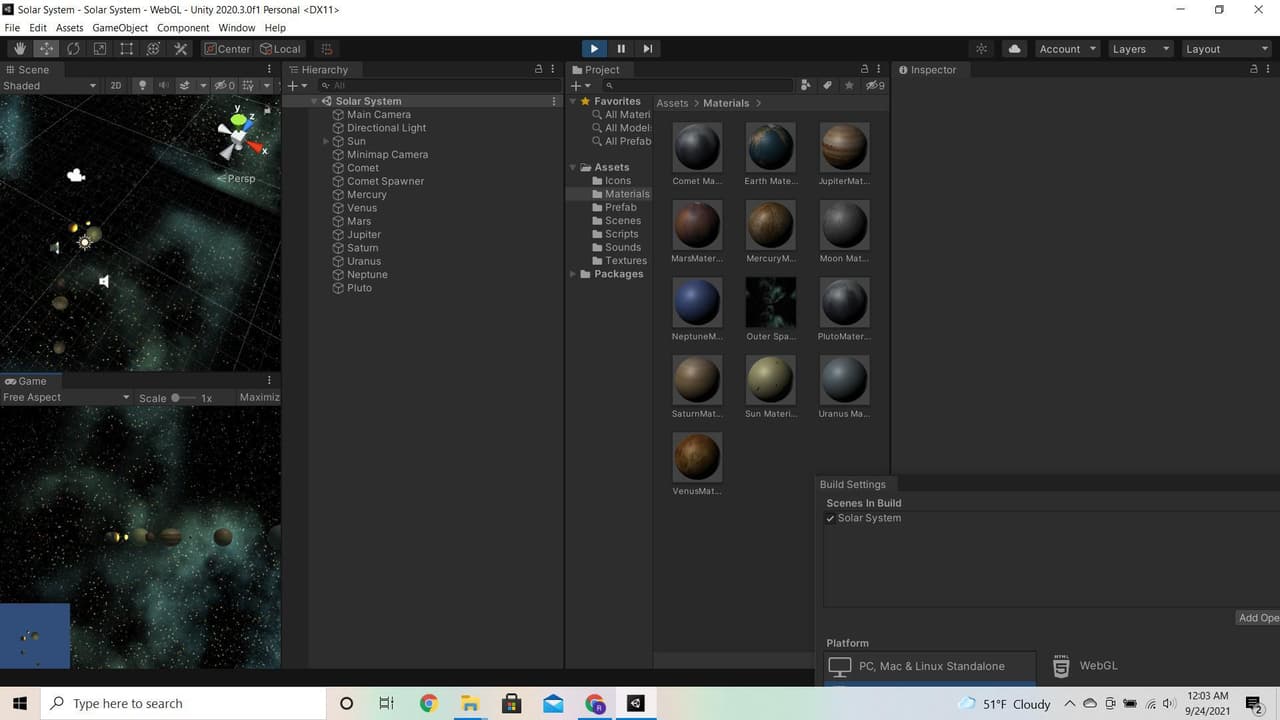
Task: Expand the Sun object in Hierarchy
Action: coord(326,141)
